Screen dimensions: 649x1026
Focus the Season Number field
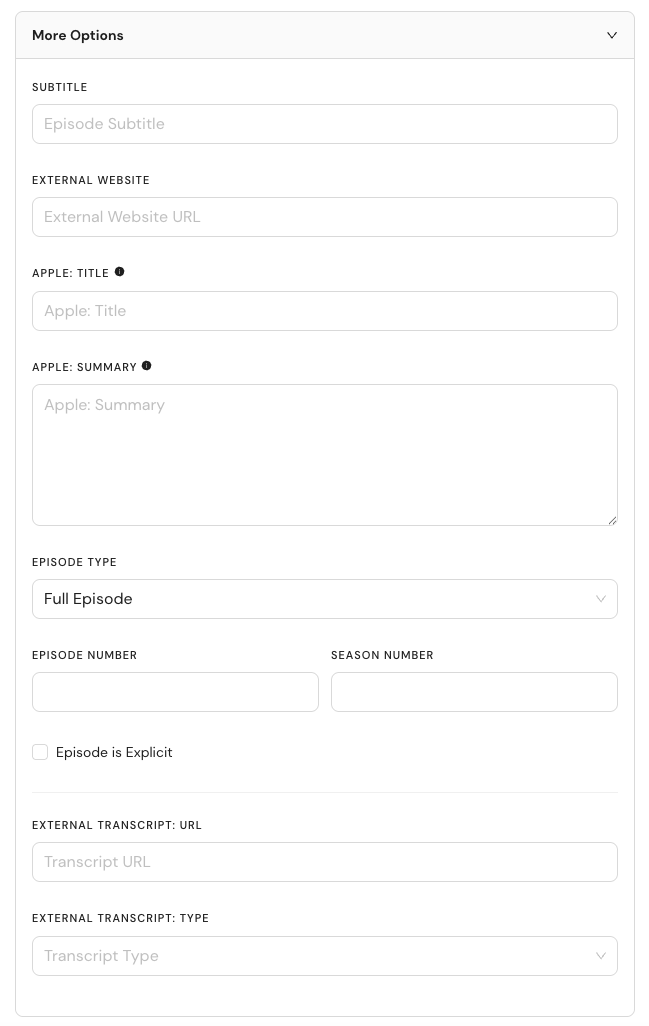tap(474, 692)
